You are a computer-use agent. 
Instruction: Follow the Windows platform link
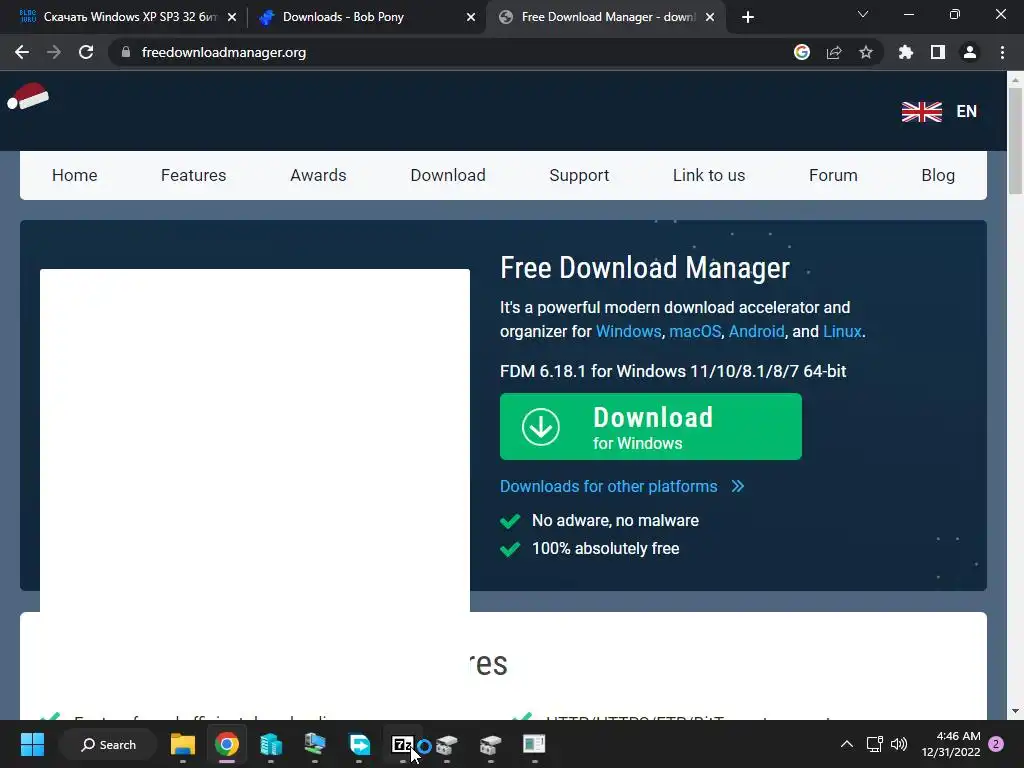point(628,332)
